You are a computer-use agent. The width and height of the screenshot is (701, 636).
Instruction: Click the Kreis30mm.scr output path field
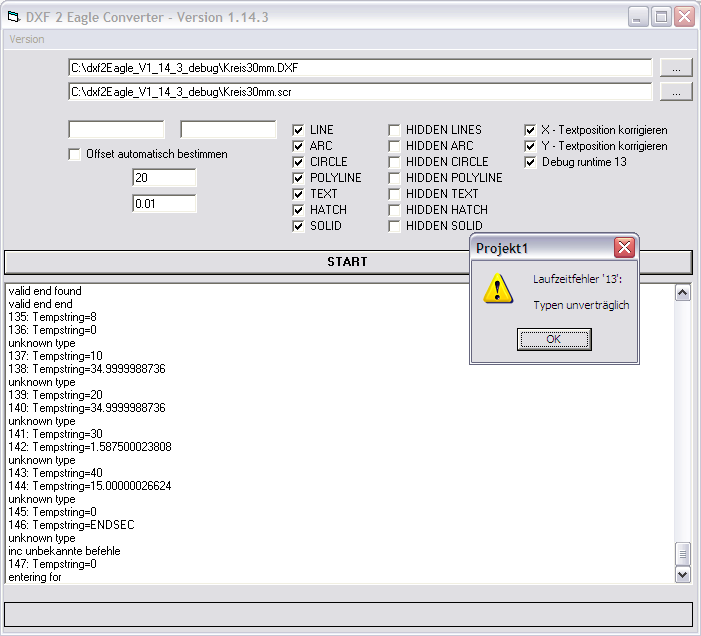tap(360, 92)
